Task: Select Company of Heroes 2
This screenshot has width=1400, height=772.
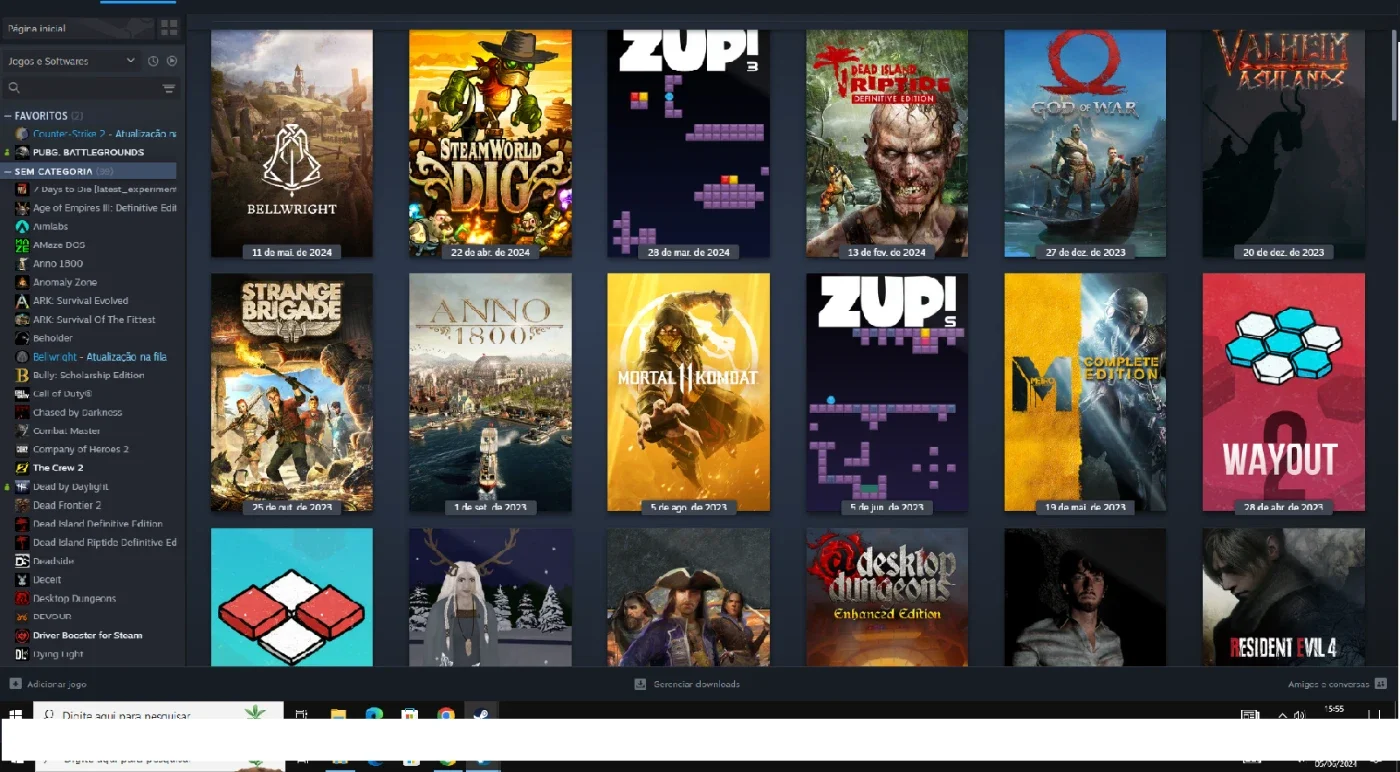Action: 81,449
